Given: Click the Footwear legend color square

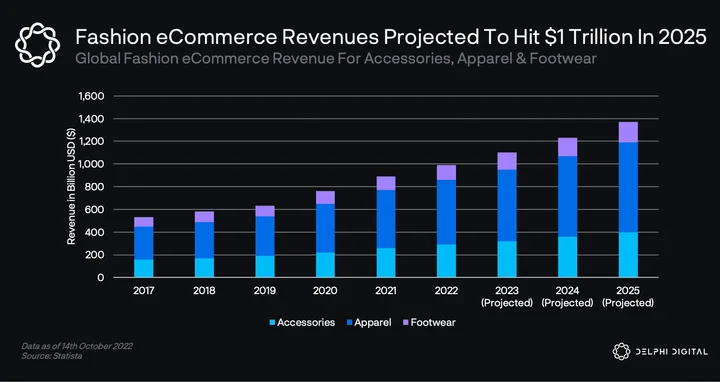Looking at the screenshot, I should [405, 323].
